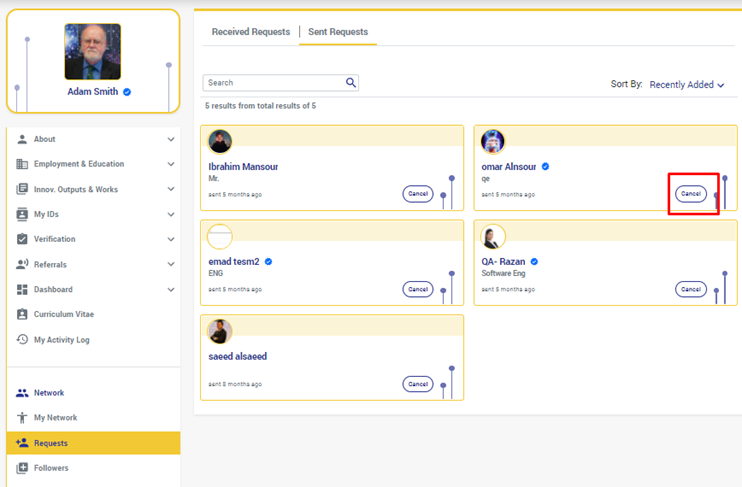Click the Employment & Education building icon
Screen dimensions: 742x487
[22, 164]
